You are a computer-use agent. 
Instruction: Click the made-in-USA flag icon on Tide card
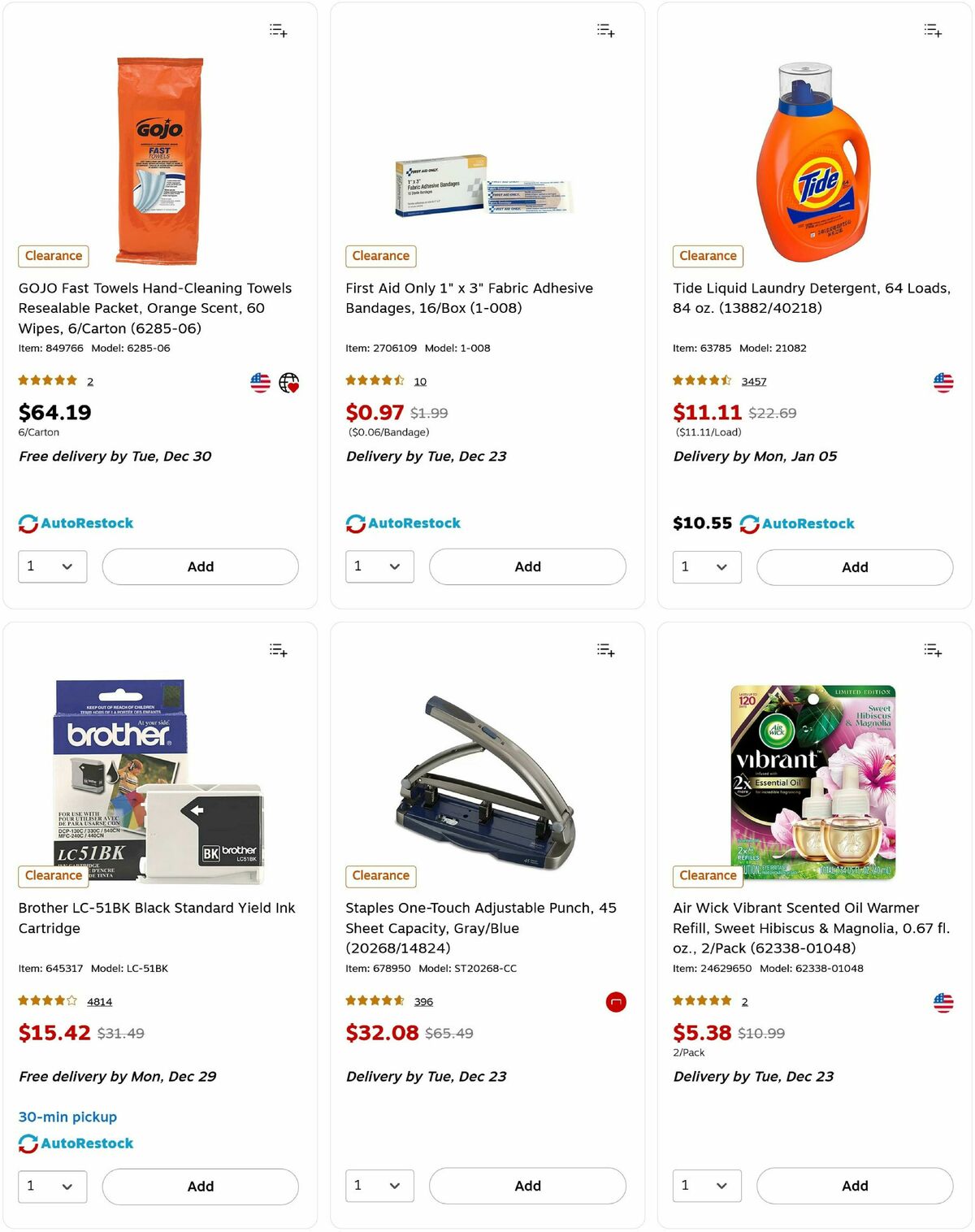[x=942, y=380]
